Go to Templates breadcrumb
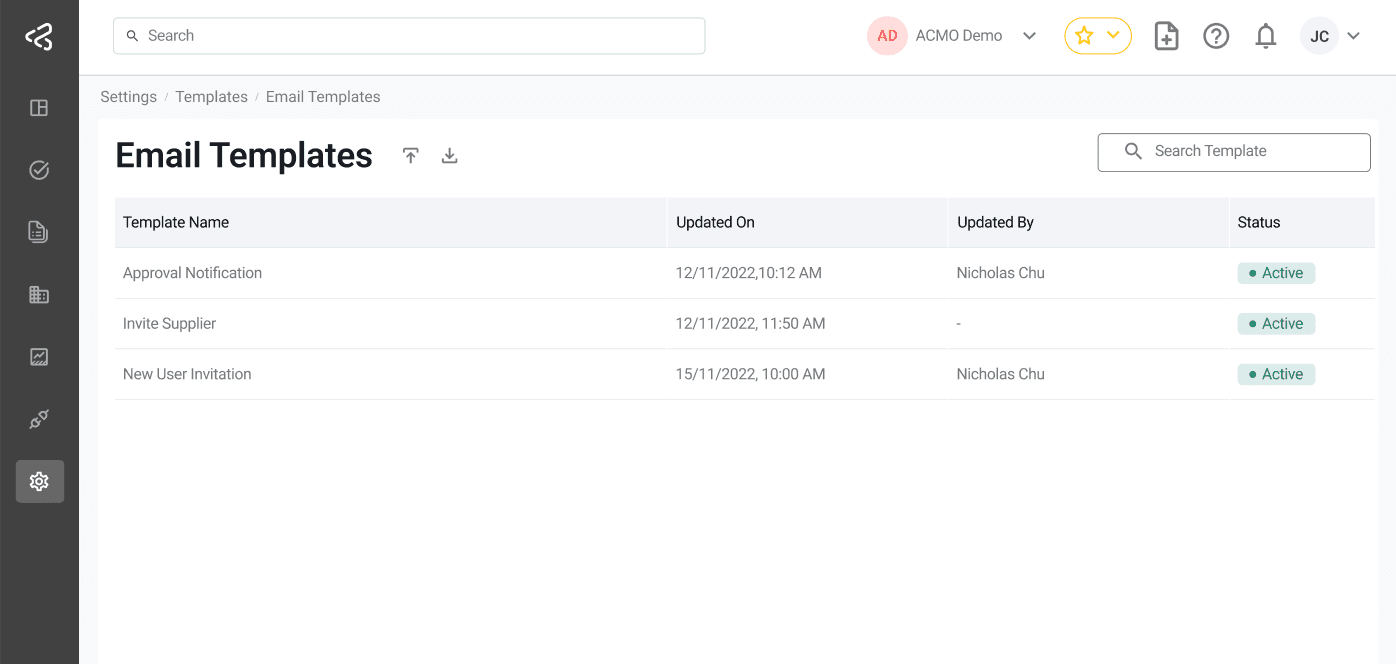This screenshot has width=1396, height=664. click(211, 97)
